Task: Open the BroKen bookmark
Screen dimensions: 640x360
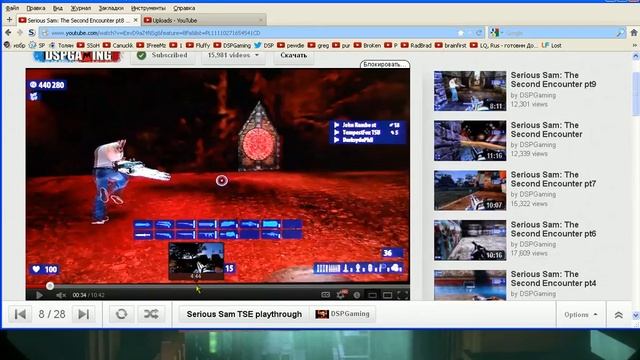Action: (x=367, y=45)
